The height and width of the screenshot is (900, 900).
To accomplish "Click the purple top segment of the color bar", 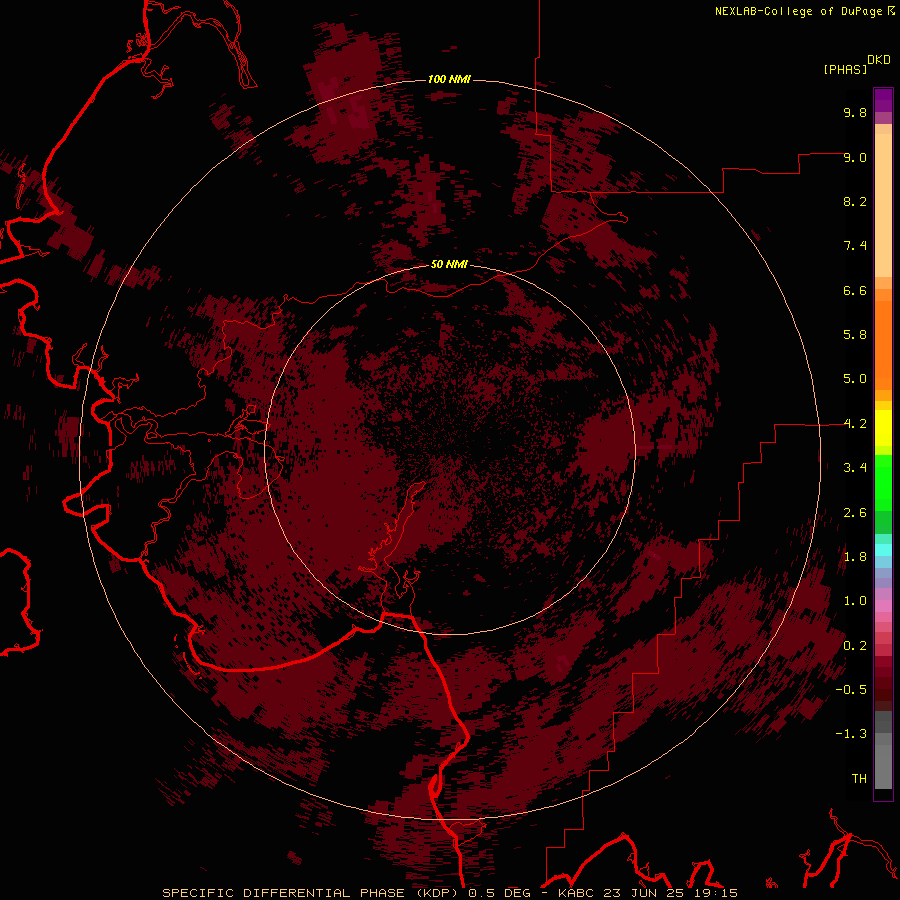I will click(x=883, y=100).
